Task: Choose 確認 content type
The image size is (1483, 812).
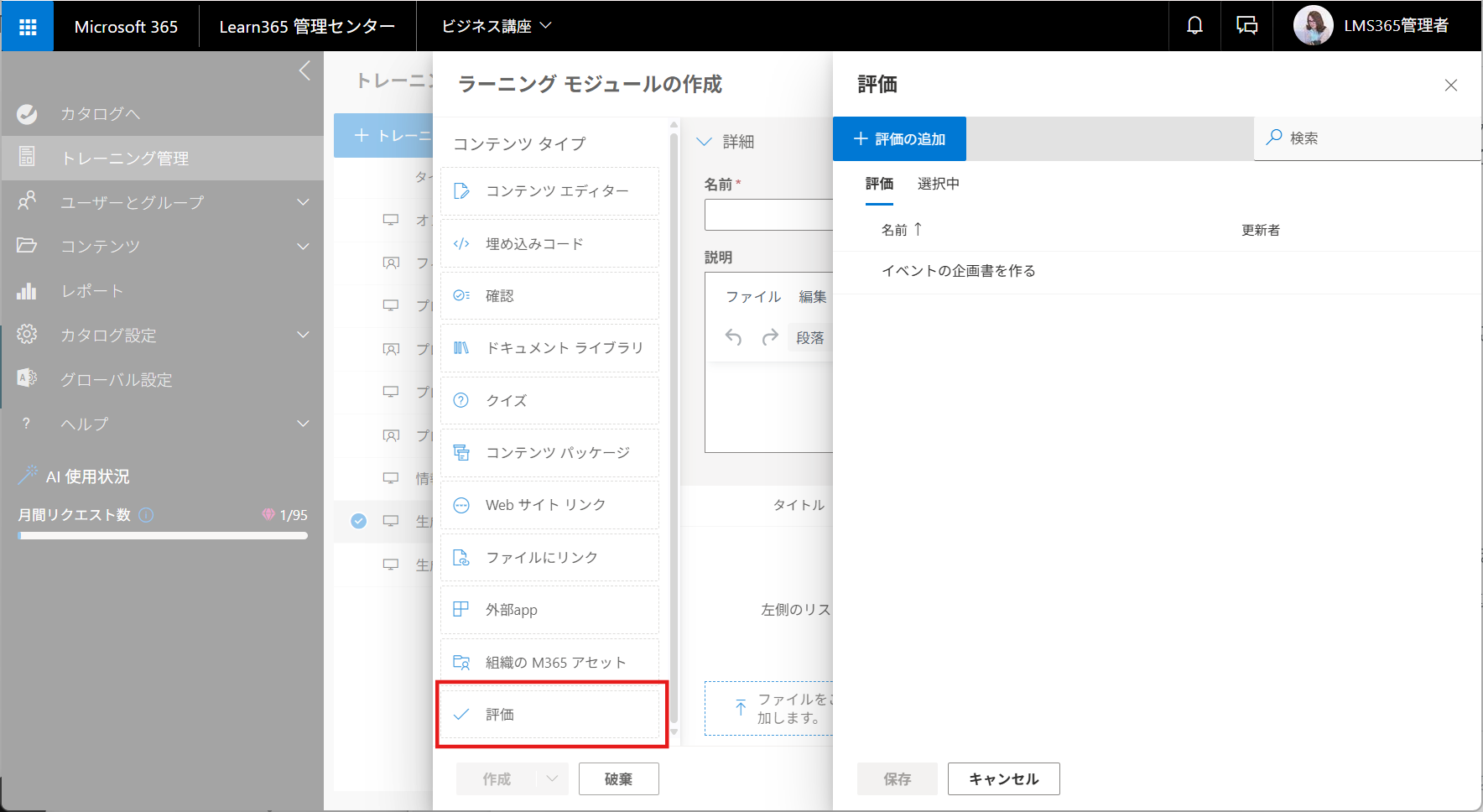Action: tap(549, 296)
